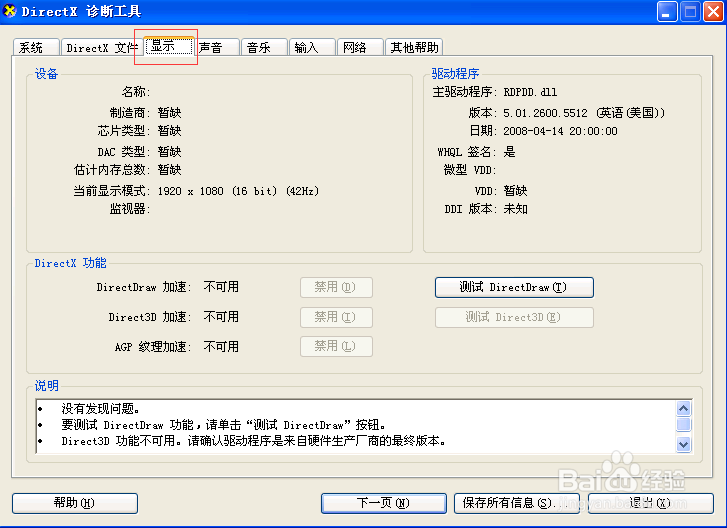Go to the 输入 tab
This screenshot has height=528, width=727.
pyautogui.click(x=312, y=47)
